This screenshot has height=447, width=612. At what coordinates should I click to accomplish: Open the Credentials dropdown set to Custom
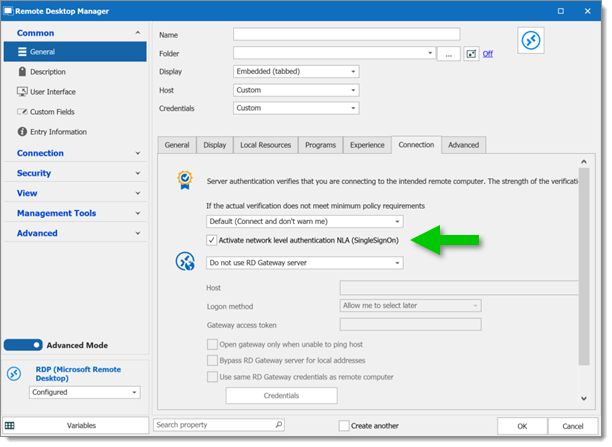[x=296, y=108]
